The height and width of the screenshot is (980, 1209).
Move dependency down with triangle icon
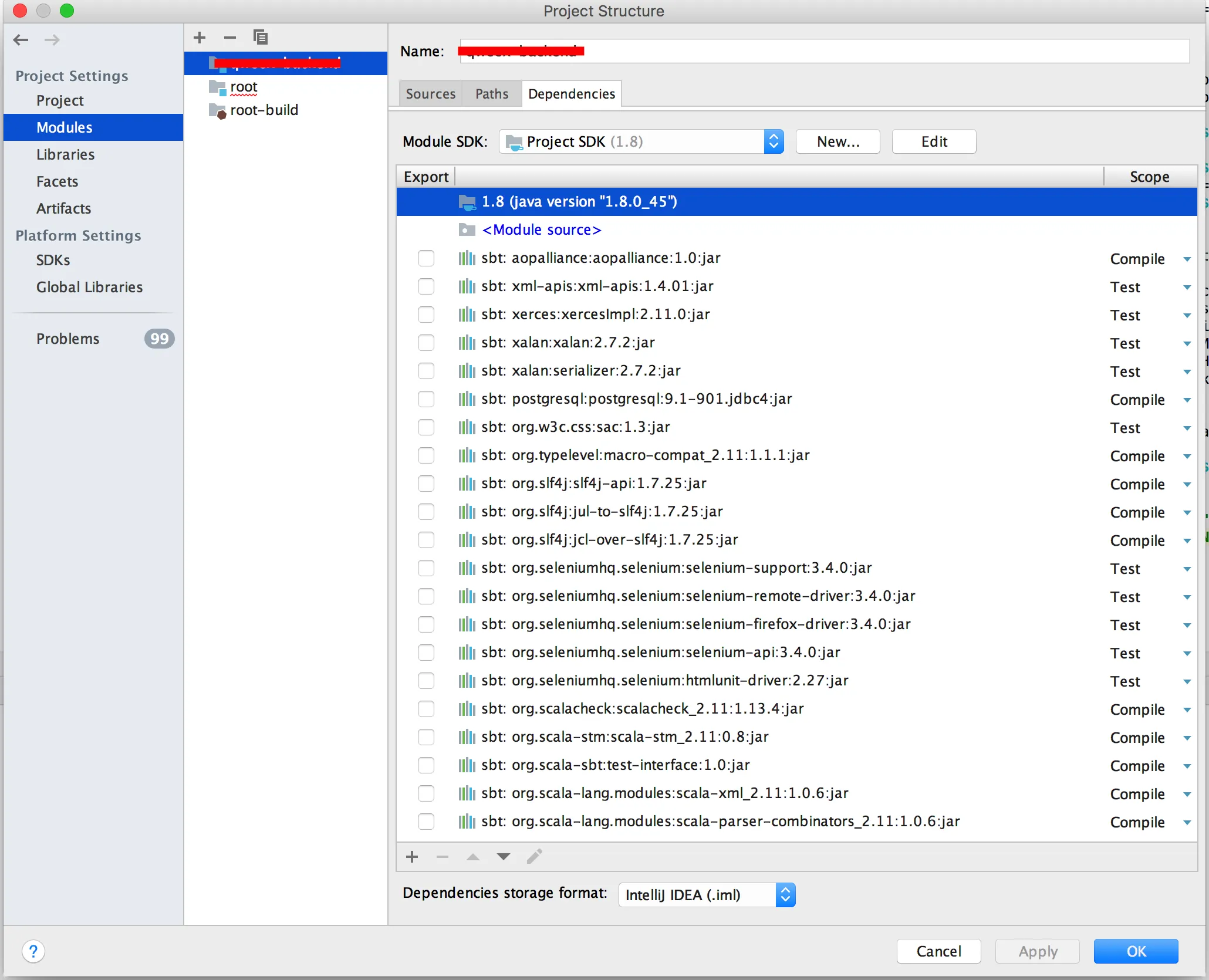click(503, 857)
